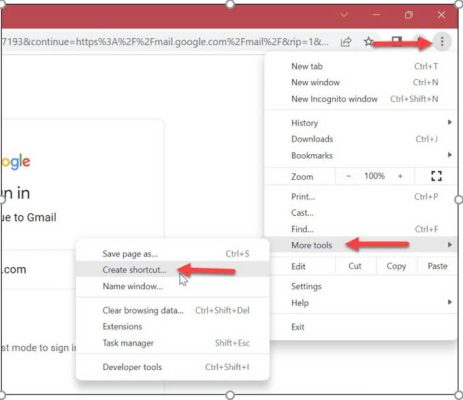Click the zoom in plus button
This screenshot has height=400, width=463.
pos(400,176)
